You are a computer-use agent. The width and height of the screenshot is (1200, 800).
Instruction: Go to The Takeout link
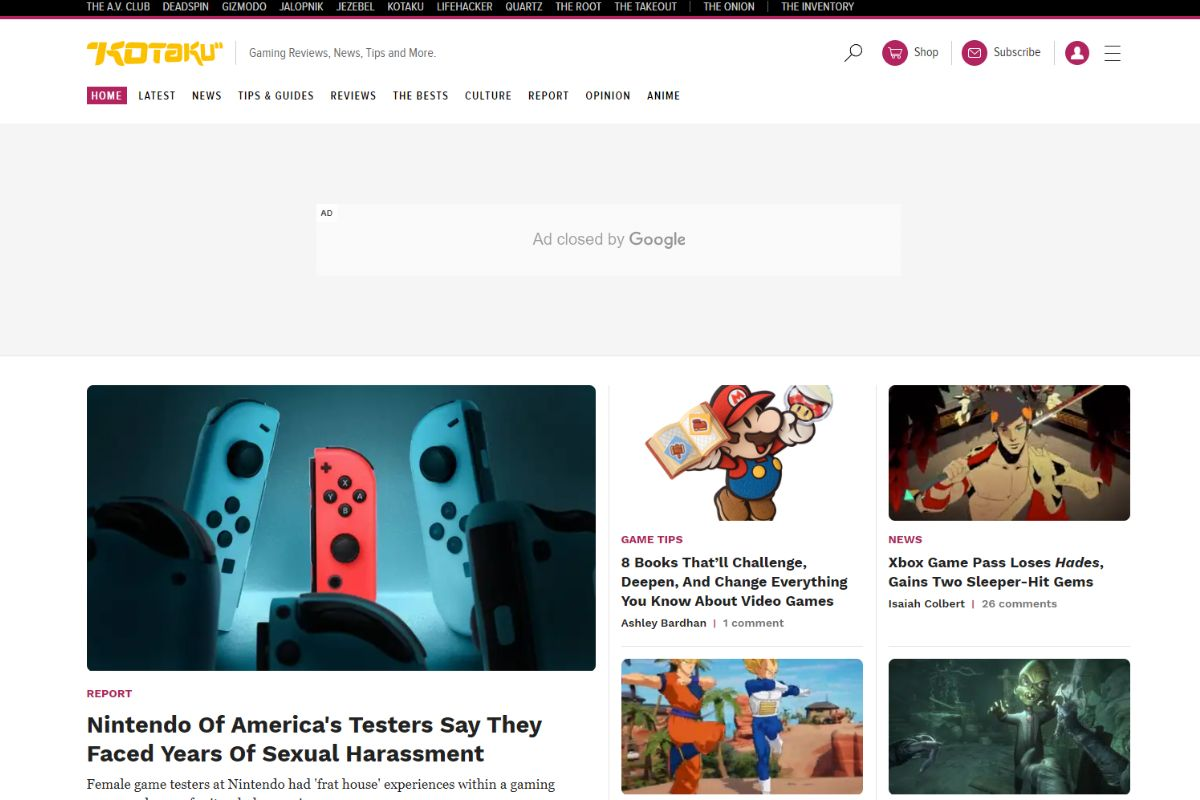[646, 7]
